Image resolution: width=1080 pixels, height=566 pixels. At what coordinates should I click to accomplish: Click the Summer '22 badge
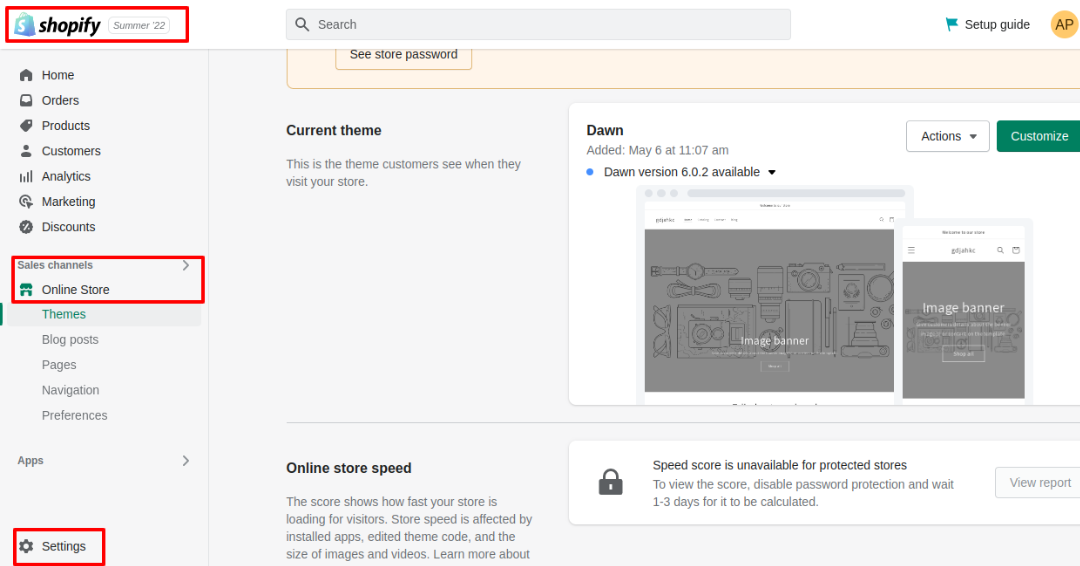click(139, 25)
